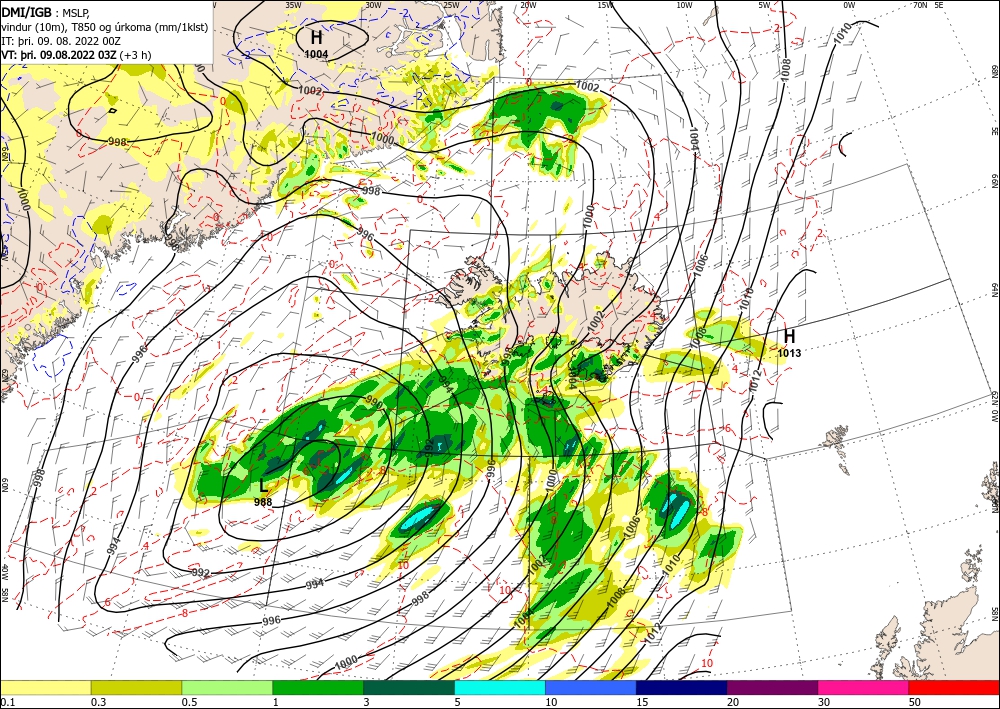Click the '10W' longitude label at the top
Image resolution: width=1000 pixels, height=709 pixels.
[x=684, y=5]
